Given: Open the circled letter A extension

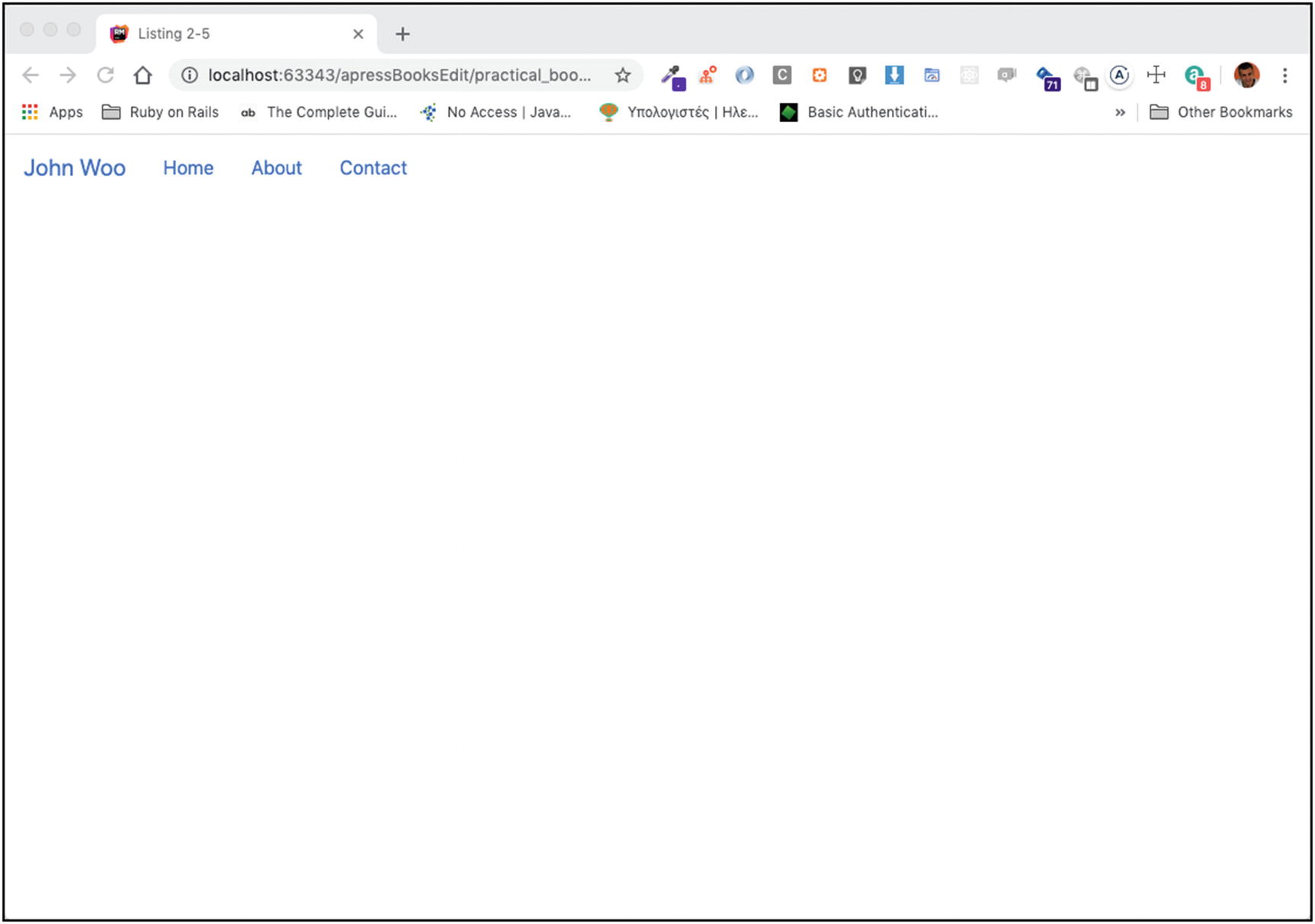Looking at the screenshot, I should click(x=1119, y=75).
